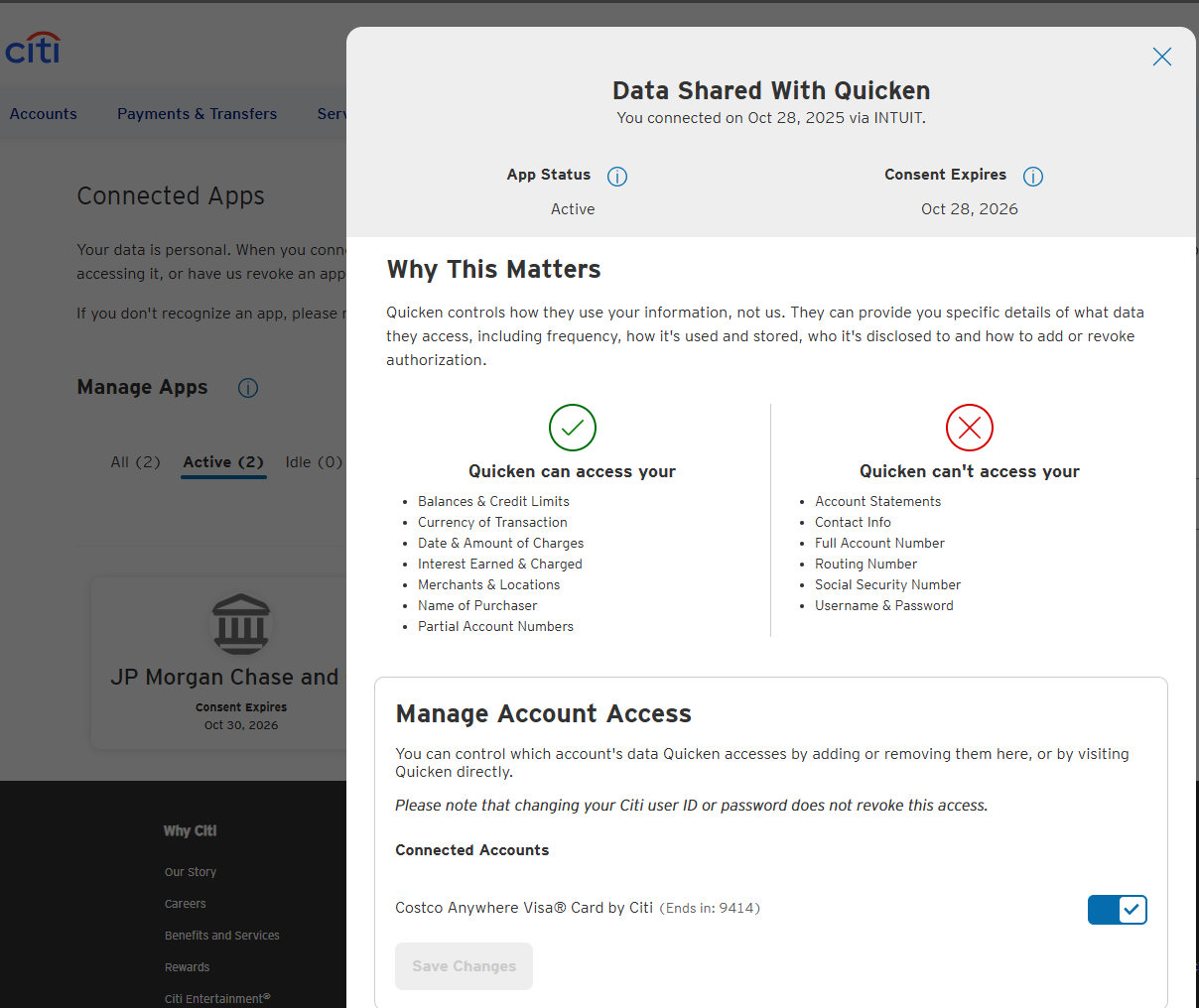Screen dimensions: 1199x1008
Task: Open the JP Morgan Chase app card
Action: click(219, 663)
